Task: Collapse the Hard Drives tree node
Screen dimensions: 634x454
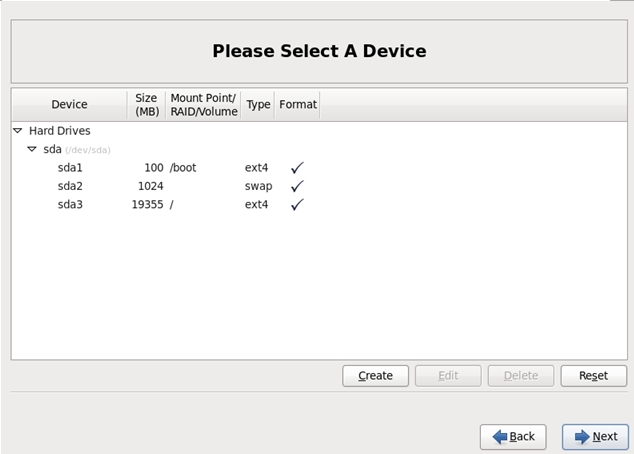Action: pyautogui.click(x=18, y=131)
